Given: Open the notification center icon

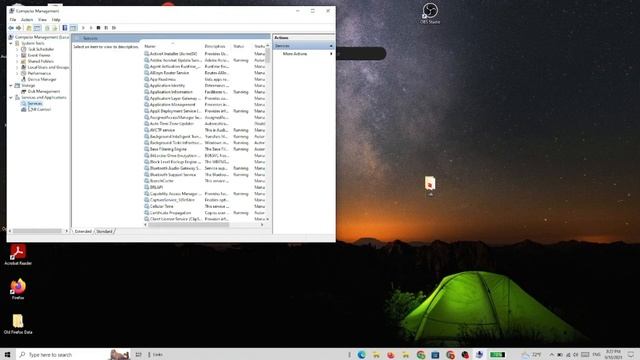Looking at the screenshot, I should pos(631,355).
